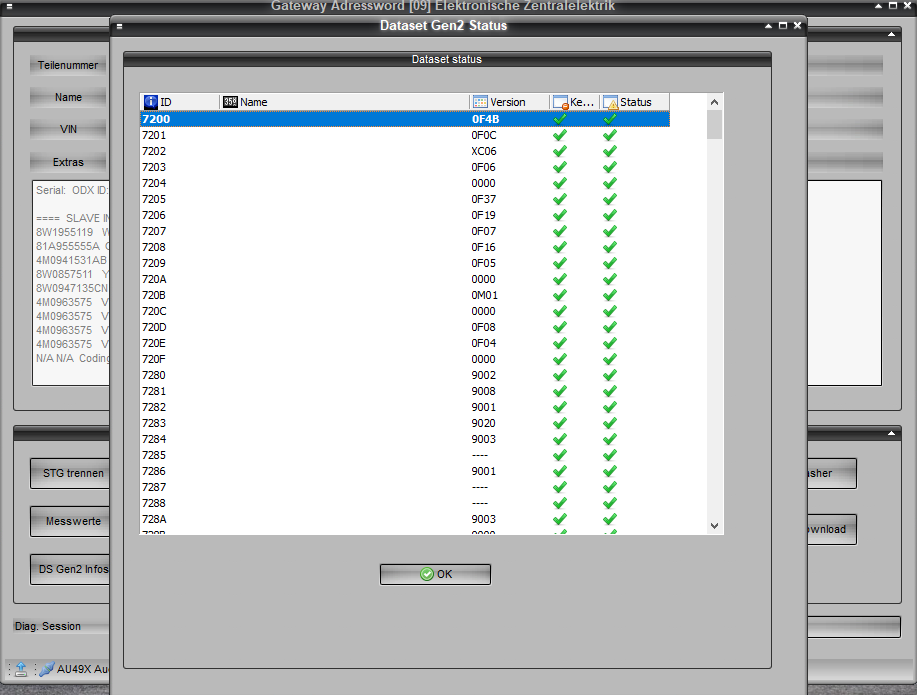Screen dimensions: 917x695
Task: Click version 0F37 cell
Action: (x=483, y=199)
